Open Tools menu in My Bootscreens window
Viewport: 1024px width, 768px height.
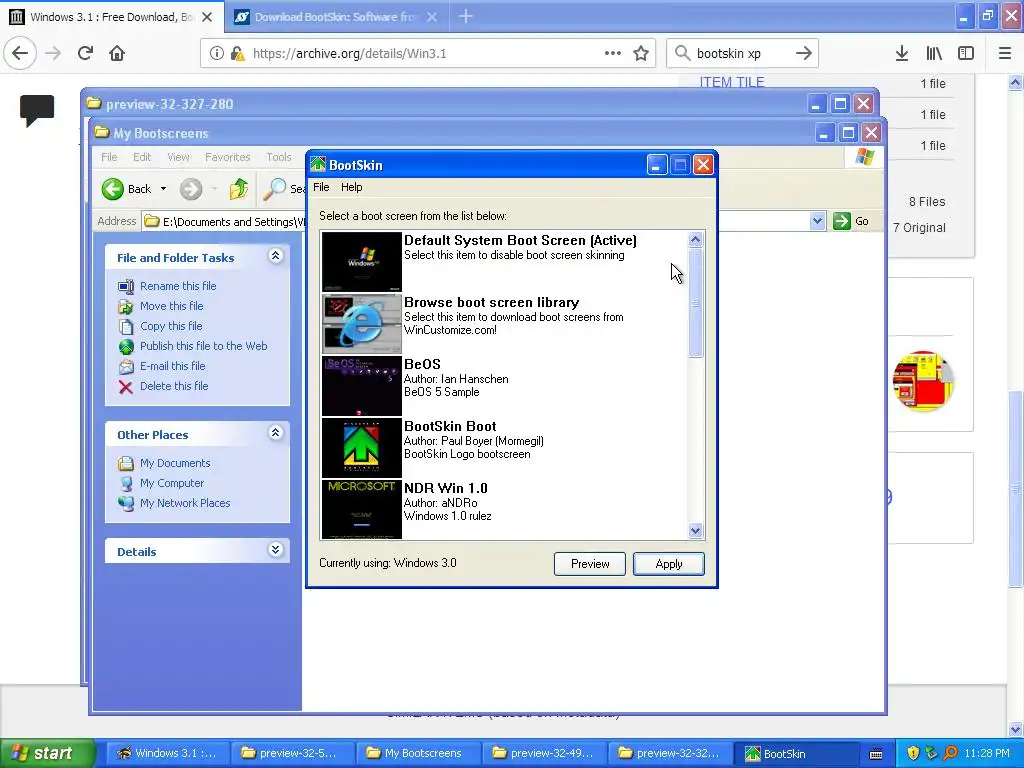tap(279, 157)
